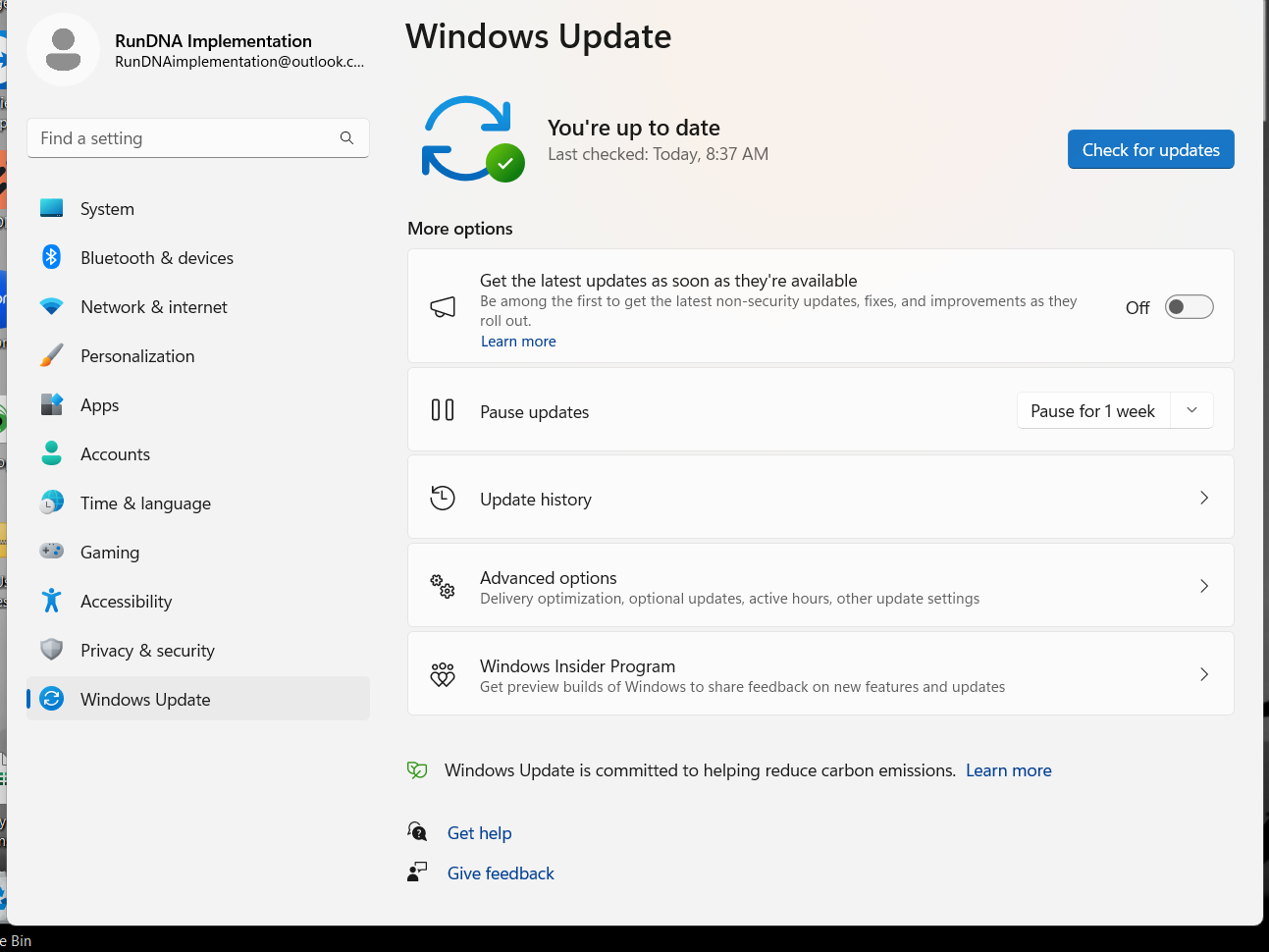The height and width of the screenshot is (952, 1269).
Task: Click the Bluetooth & devices icon
Action: click(52, 257)
